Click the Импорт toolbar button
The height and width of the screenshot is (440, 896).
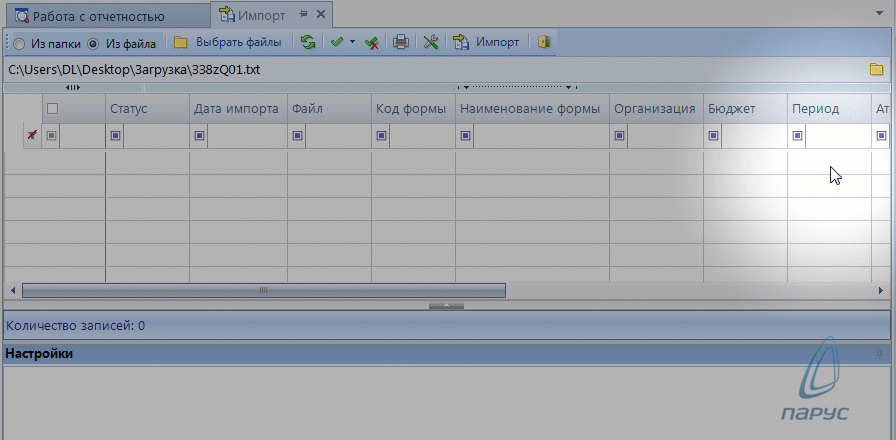click(x=486, y=42)
